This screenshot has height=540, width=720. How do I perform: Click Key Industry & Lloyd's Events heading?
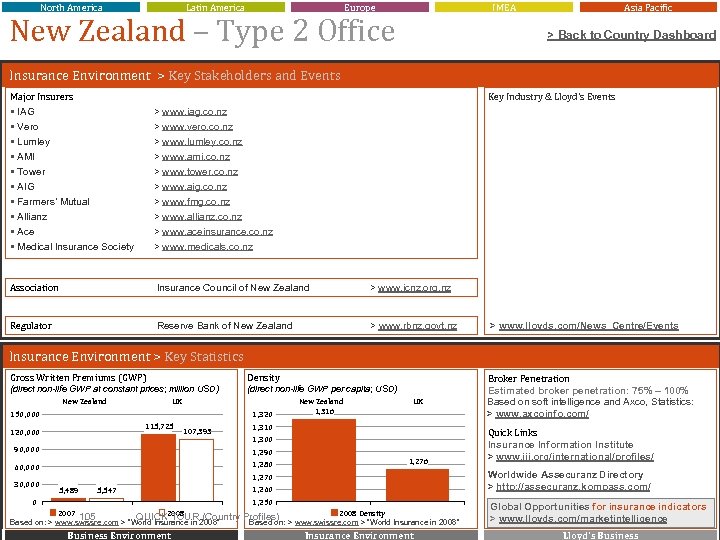pyautogui.click(x=551, y=97)
